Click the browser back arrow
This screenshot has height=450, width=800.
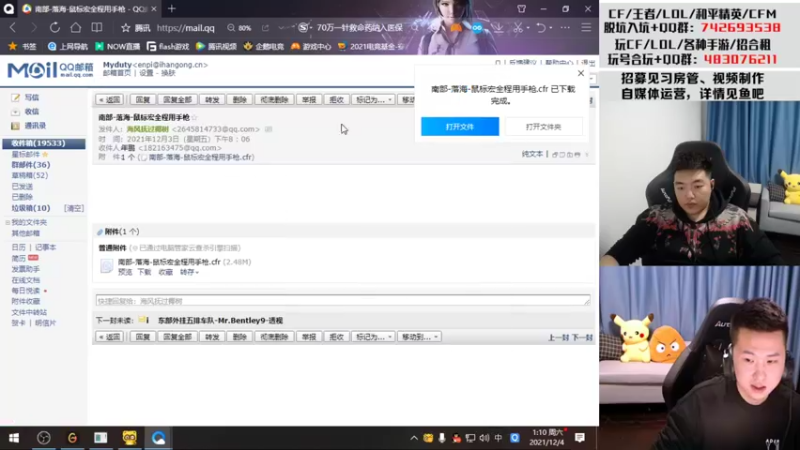(13, 28)
